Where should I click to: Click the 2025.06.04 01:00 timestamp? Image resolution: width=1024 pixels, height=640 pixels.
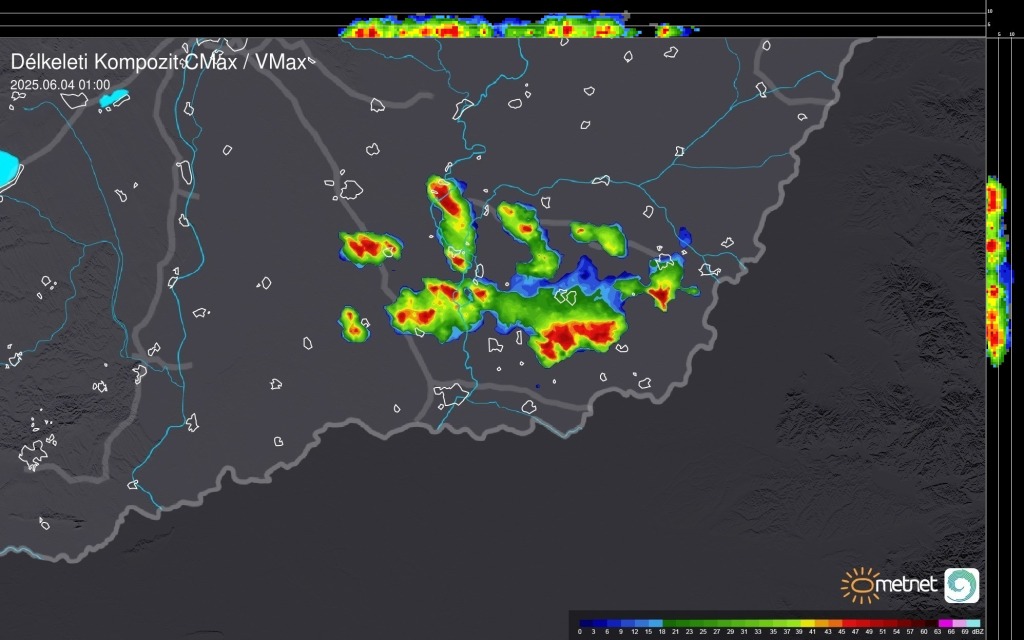click(60, 85)
